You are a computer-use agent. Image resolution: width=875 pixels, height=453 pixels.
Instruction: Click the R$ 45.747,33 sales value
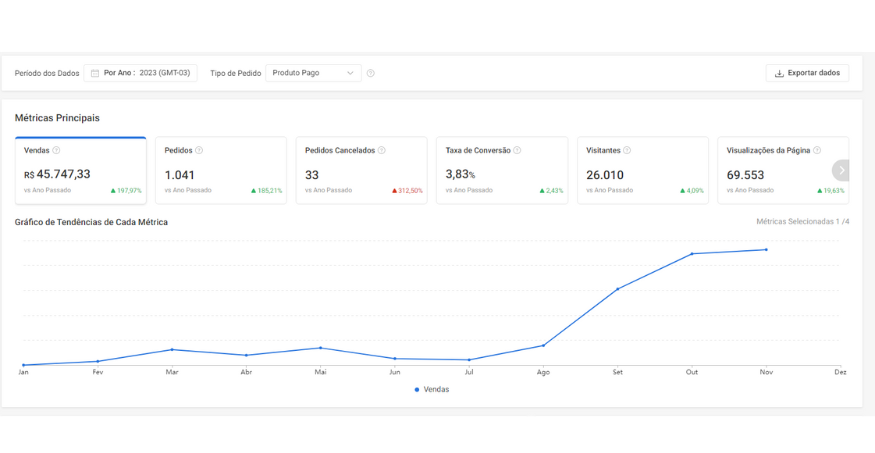pos(57,174)
